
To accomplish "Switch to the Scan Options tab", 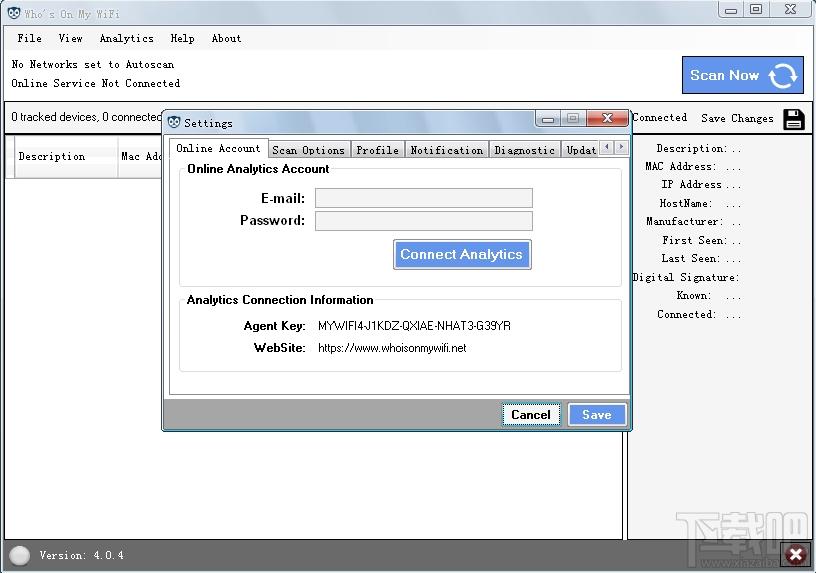I will [x=309, y=150].
